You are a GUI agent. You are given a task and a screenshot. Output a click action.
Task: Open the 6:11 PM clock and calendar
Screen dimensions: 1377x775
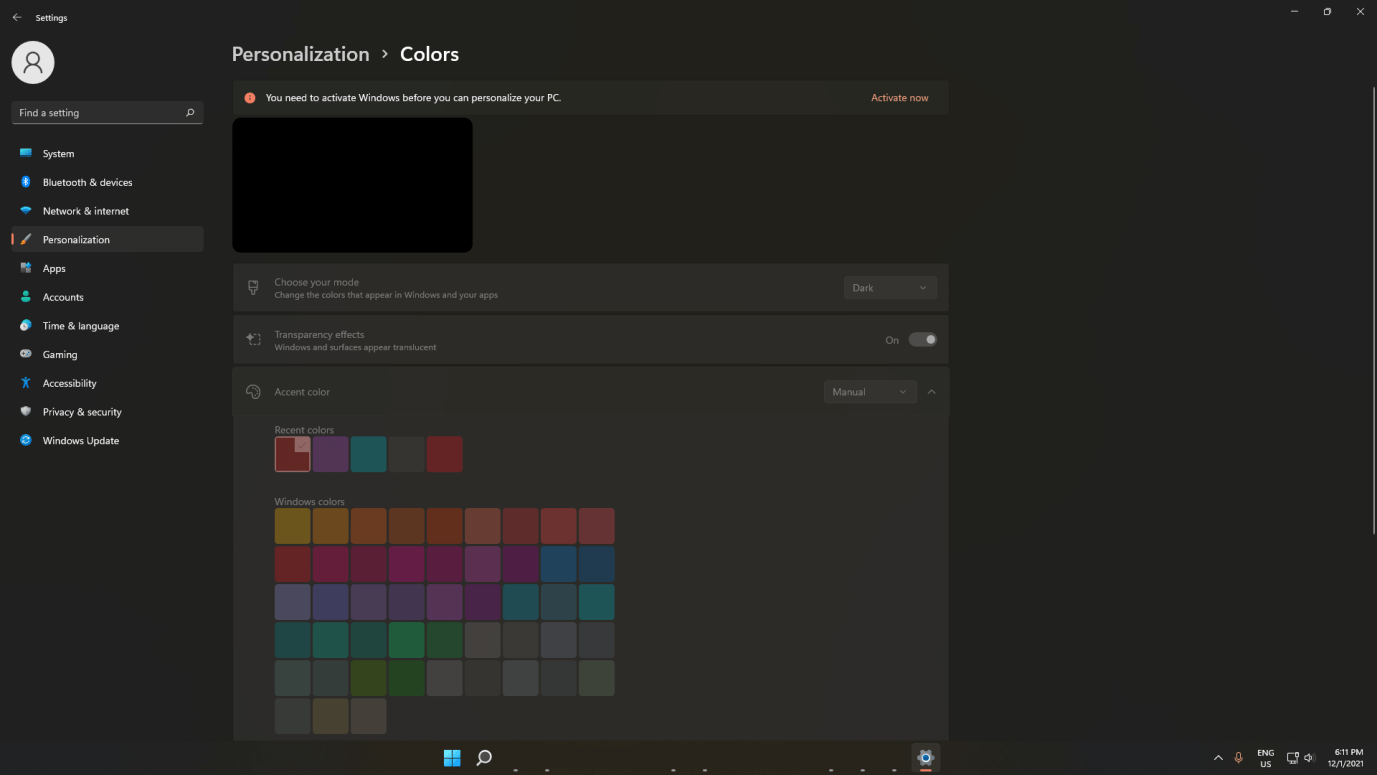click(1348, 758)
